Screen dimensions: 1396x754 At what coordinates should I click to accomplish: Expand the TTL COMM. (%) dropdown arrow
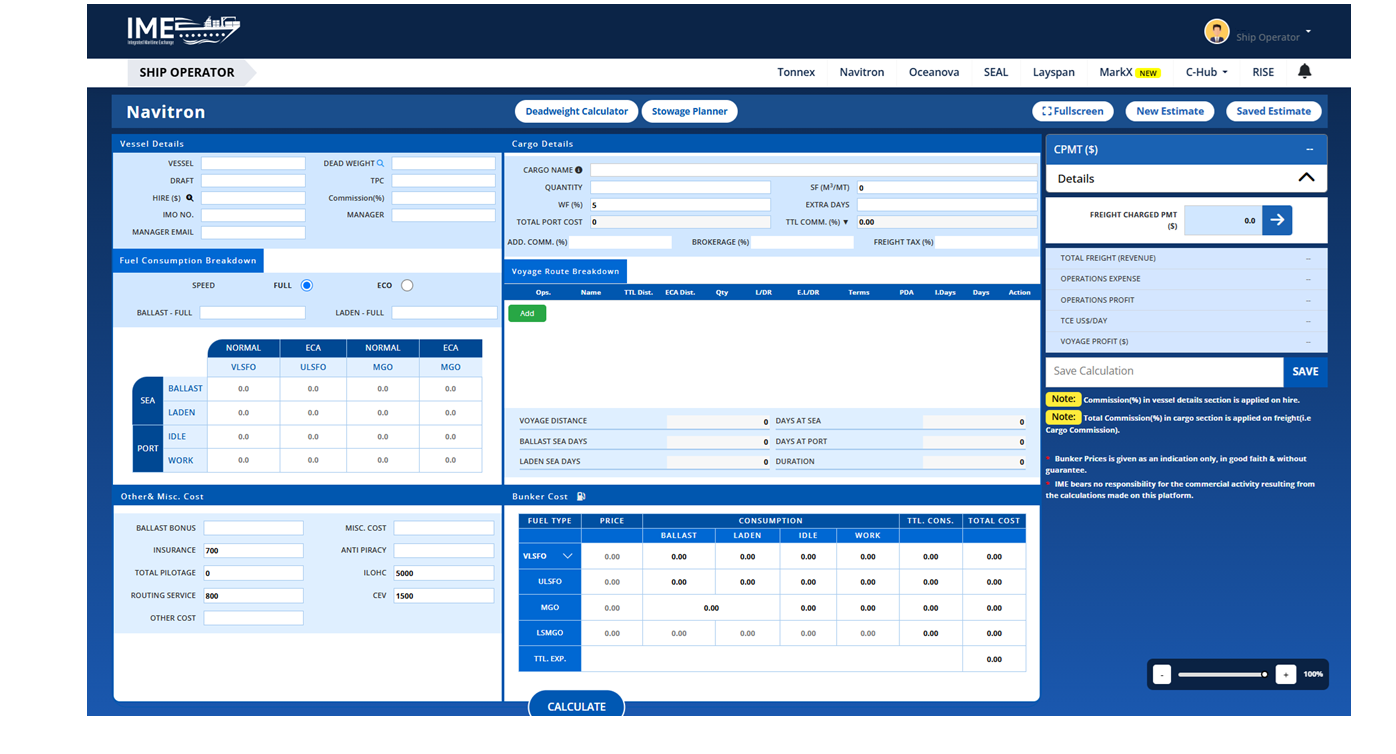point(845,222)
